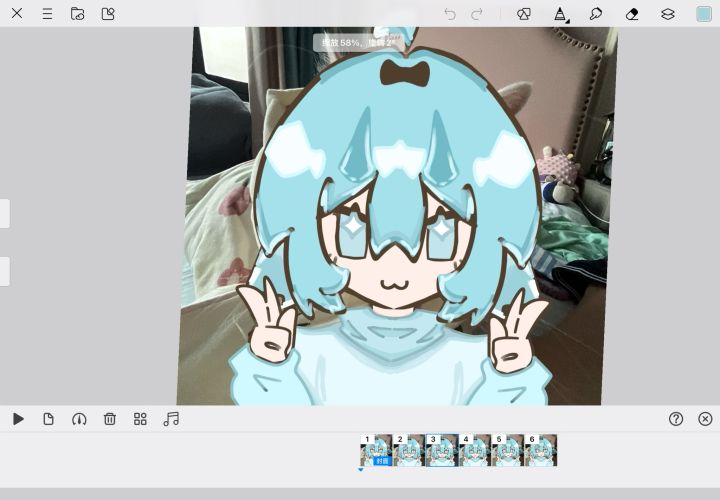Select the Eraser tool
The width and height of the screenshot is (720, 500).
632,14
